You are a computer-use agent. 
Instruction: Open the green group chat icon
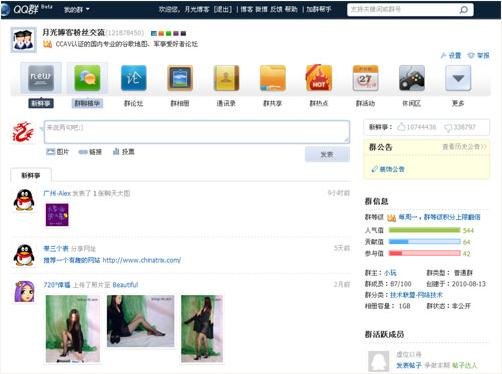tap(87, 79)
